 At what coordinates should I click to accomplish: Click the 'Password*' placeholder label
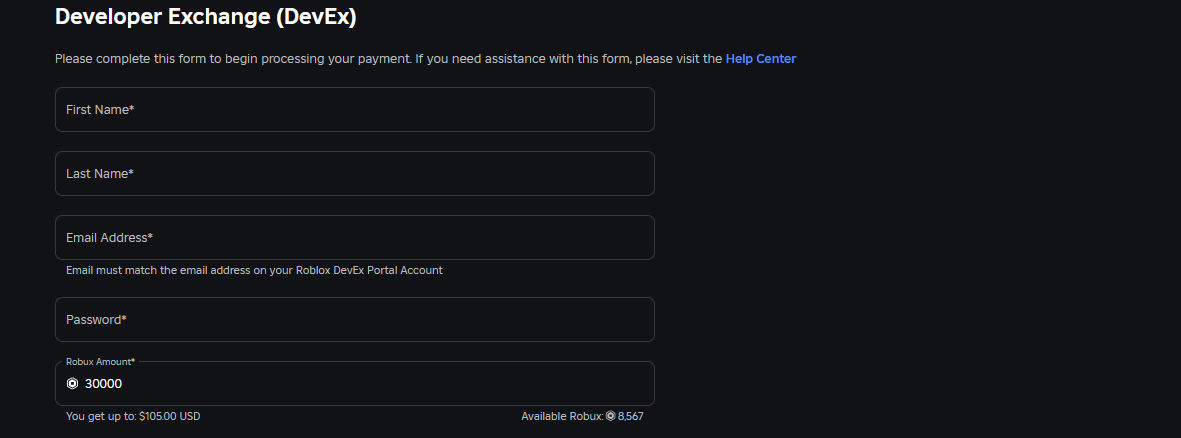(x=96, y=320)
